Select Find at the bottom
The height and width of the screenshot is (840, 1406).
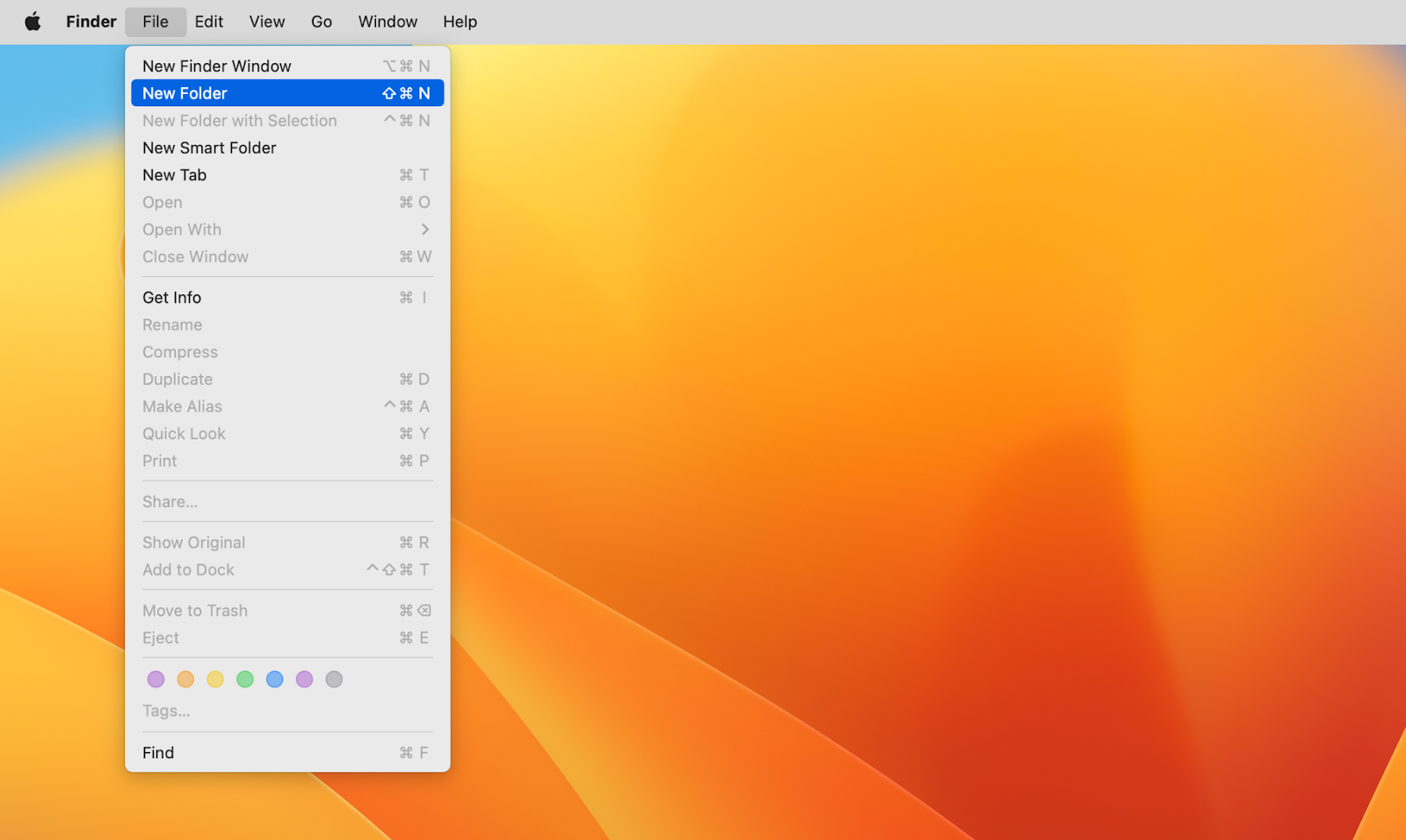[158, 752]
